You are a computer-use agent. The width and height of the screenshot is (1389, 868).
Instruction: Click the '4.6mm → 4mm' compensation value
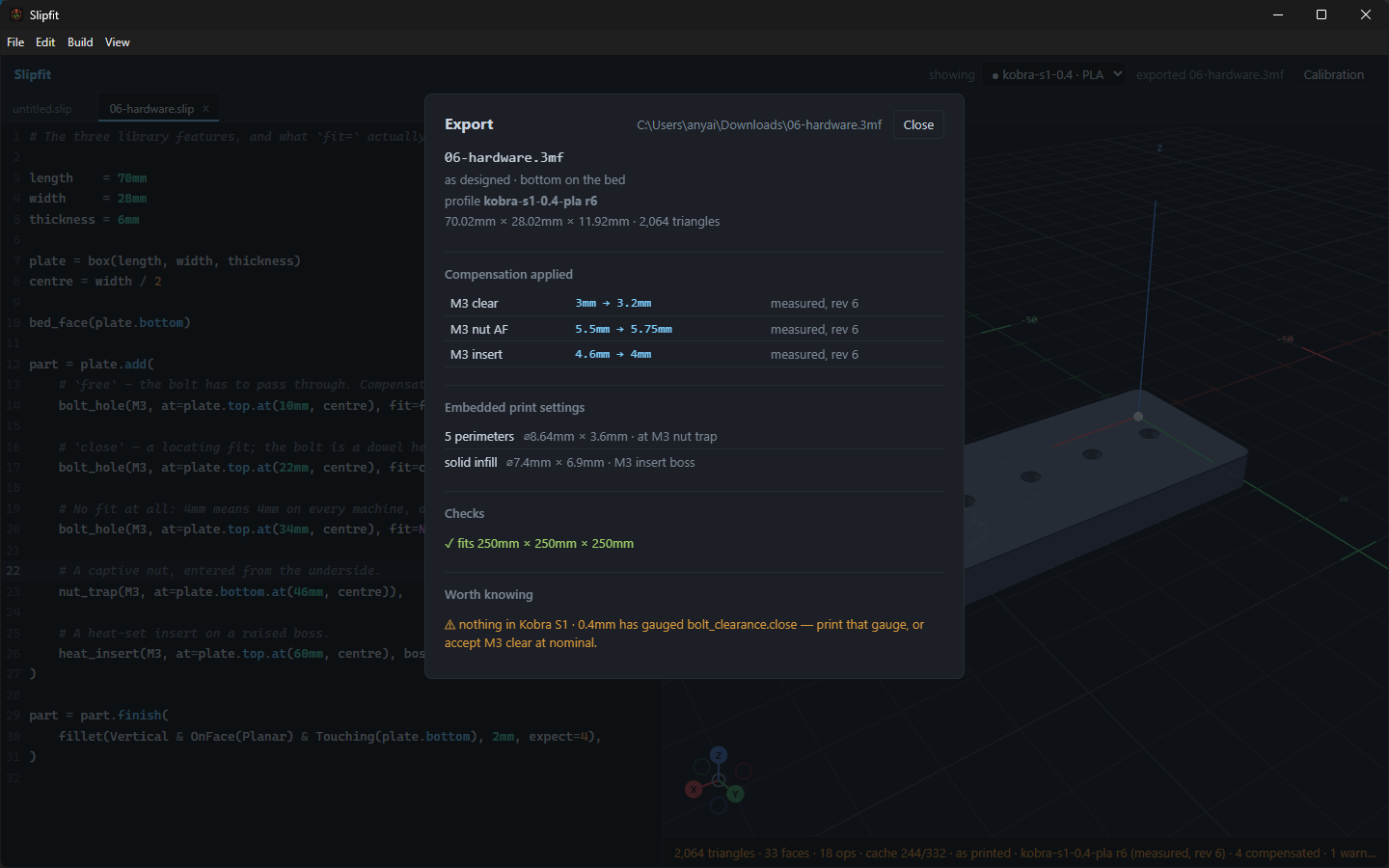[613, 355]
